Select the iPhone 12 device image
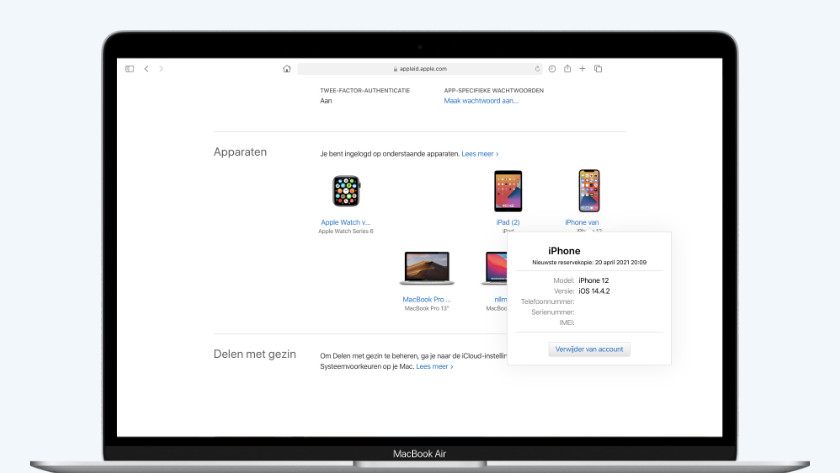Viewport: 840px width, 473px height. click(x=589, y=191)
